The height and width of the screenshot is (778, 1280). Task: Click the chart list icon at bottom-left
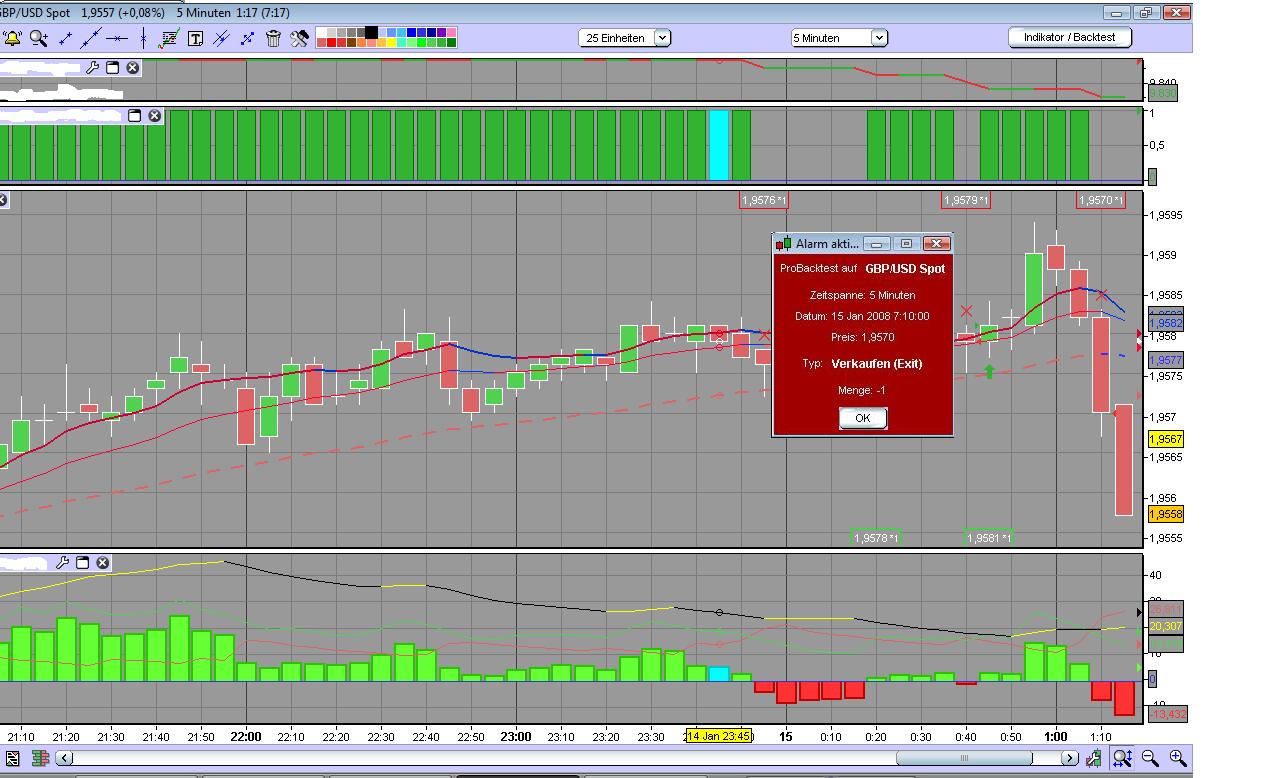(13, 759)
